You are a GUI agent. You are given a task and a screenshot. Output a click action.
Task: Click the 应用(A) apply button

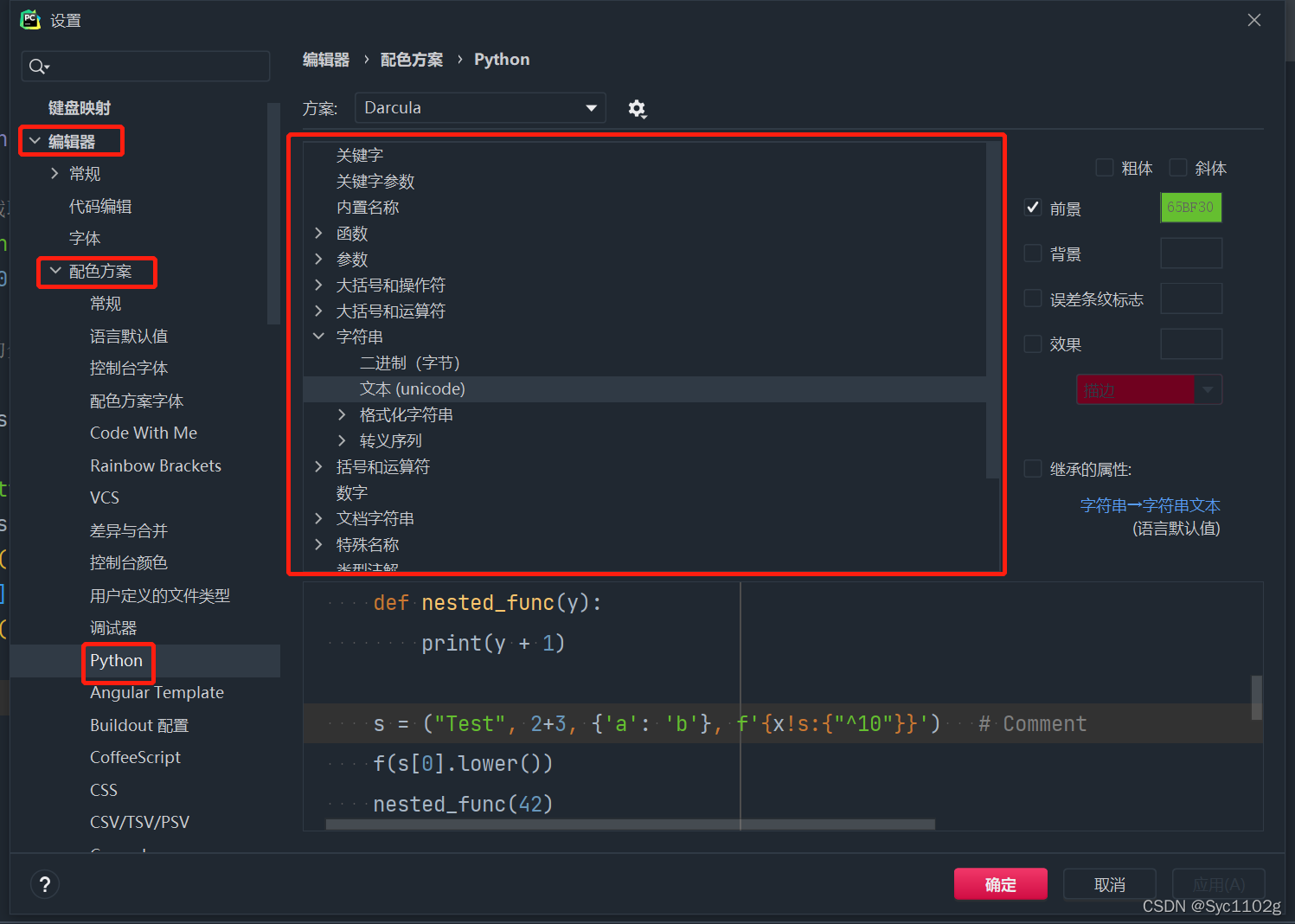[x=1219, y=884]
